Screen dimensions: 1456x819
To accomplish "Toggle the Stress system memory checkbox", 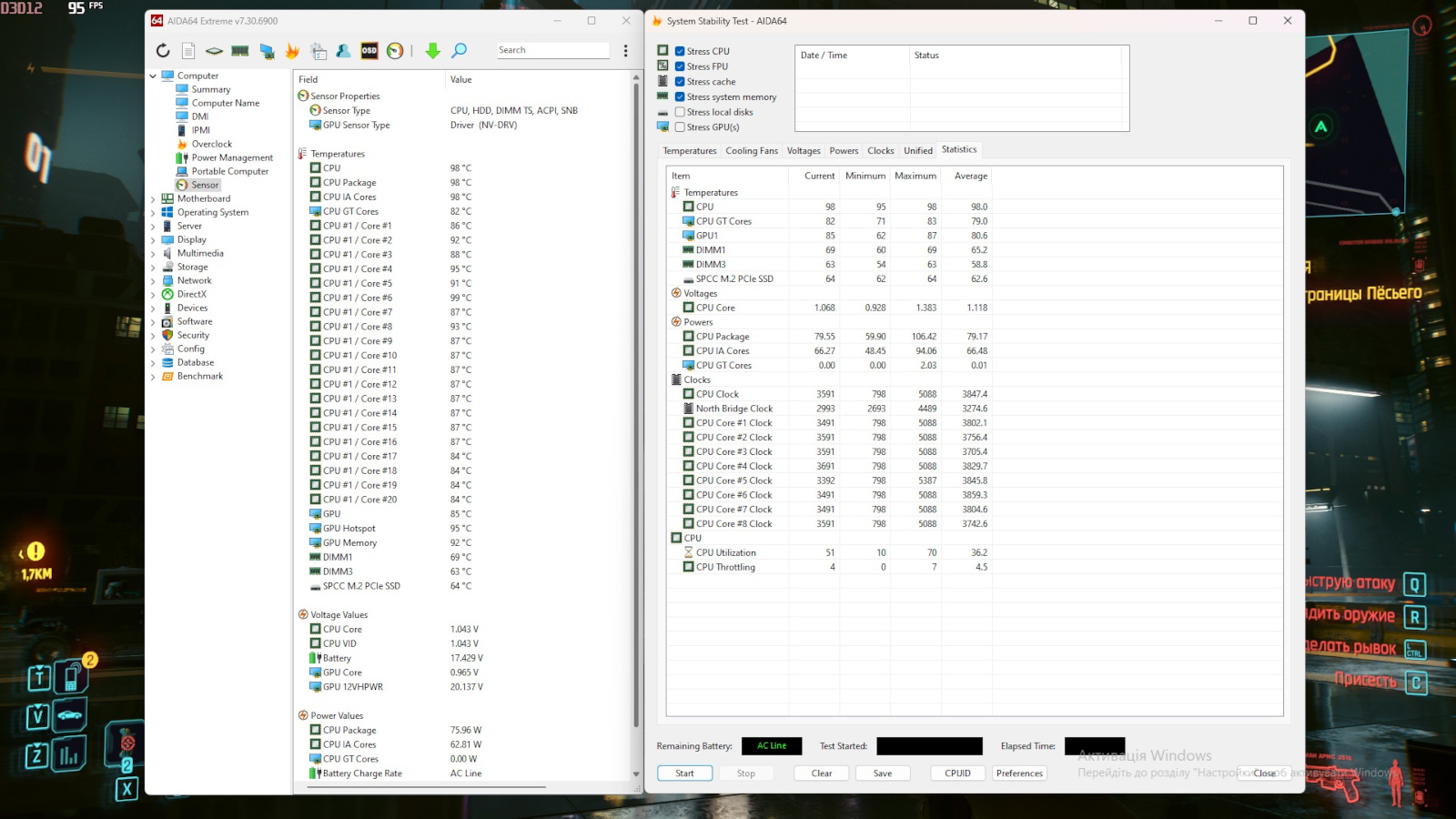I will [x=680, y=96].
